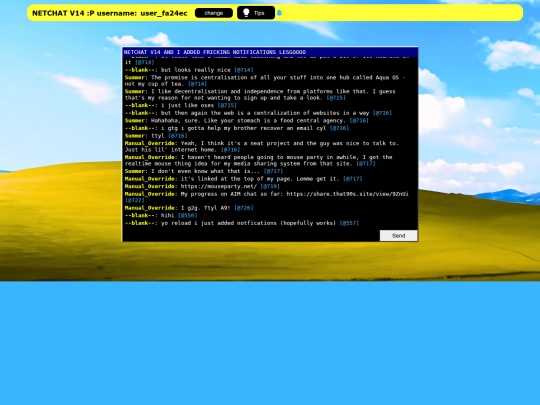Click Manual_Override name on 'I g2g' message
The height and width of the screenshot is (405, 540).
tap(150, 208)
